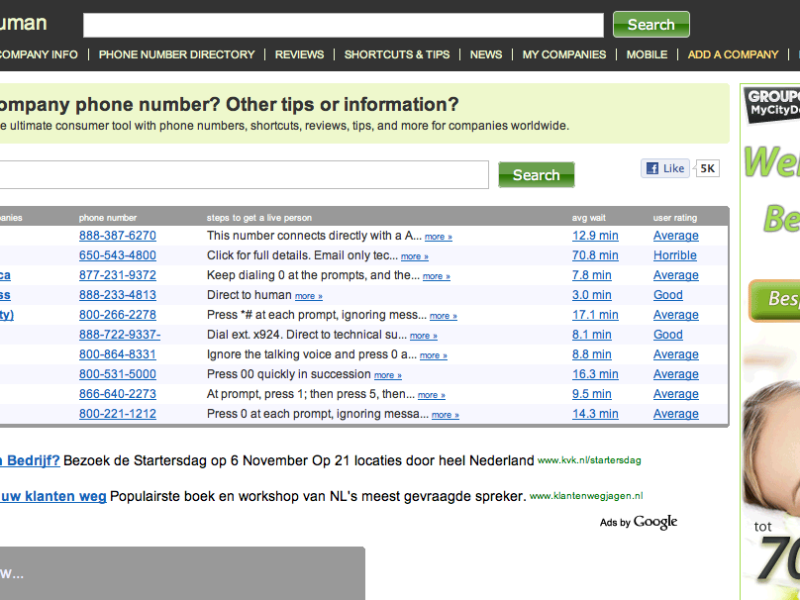Select the 888-233-4813 phone link
Image resolution: width=800 pixels, height=600 pixels.
(x=117, y=295)
